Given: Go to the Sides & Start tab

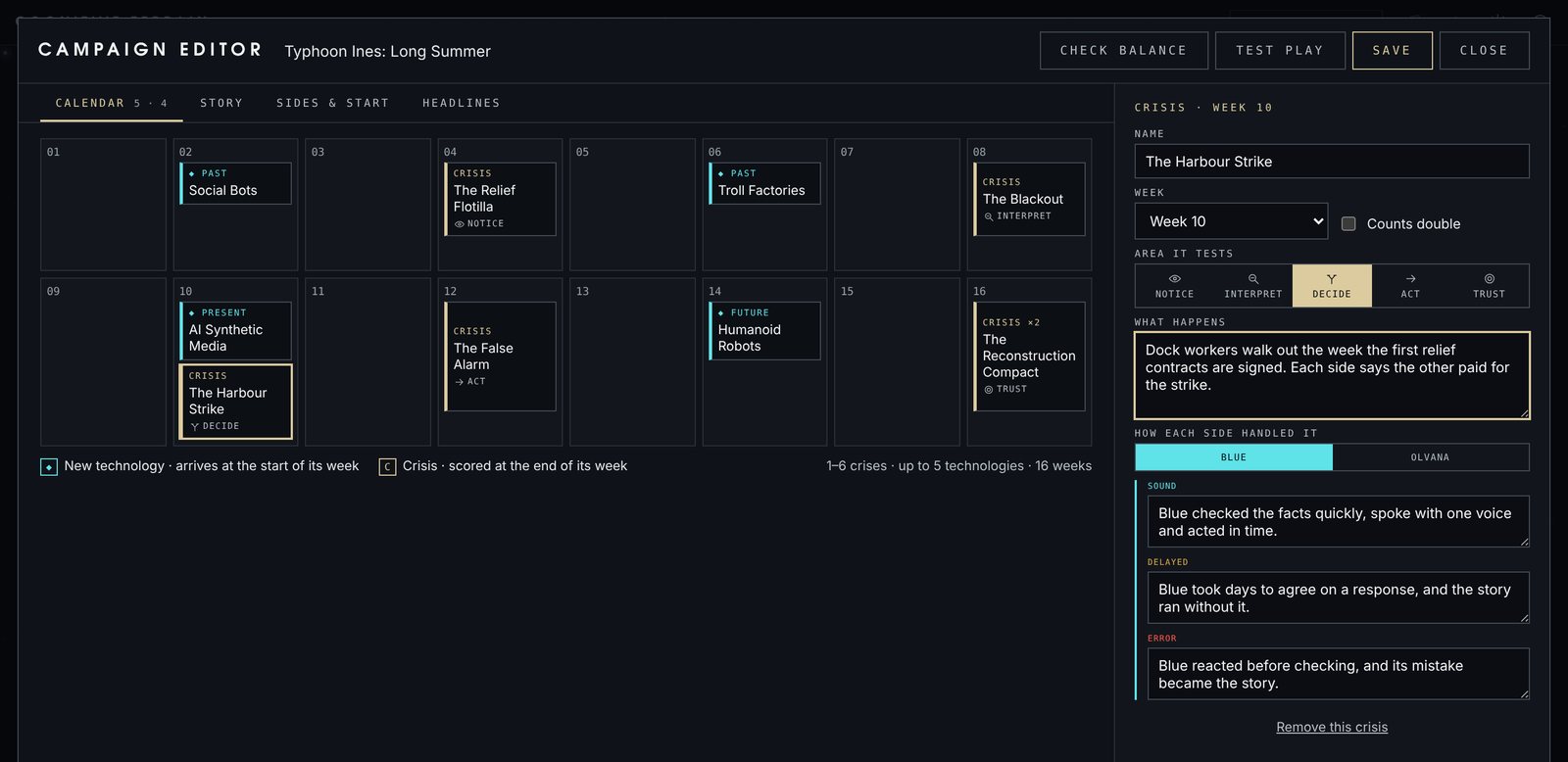Looking at the screenshot, I should (x=332, y=103).
